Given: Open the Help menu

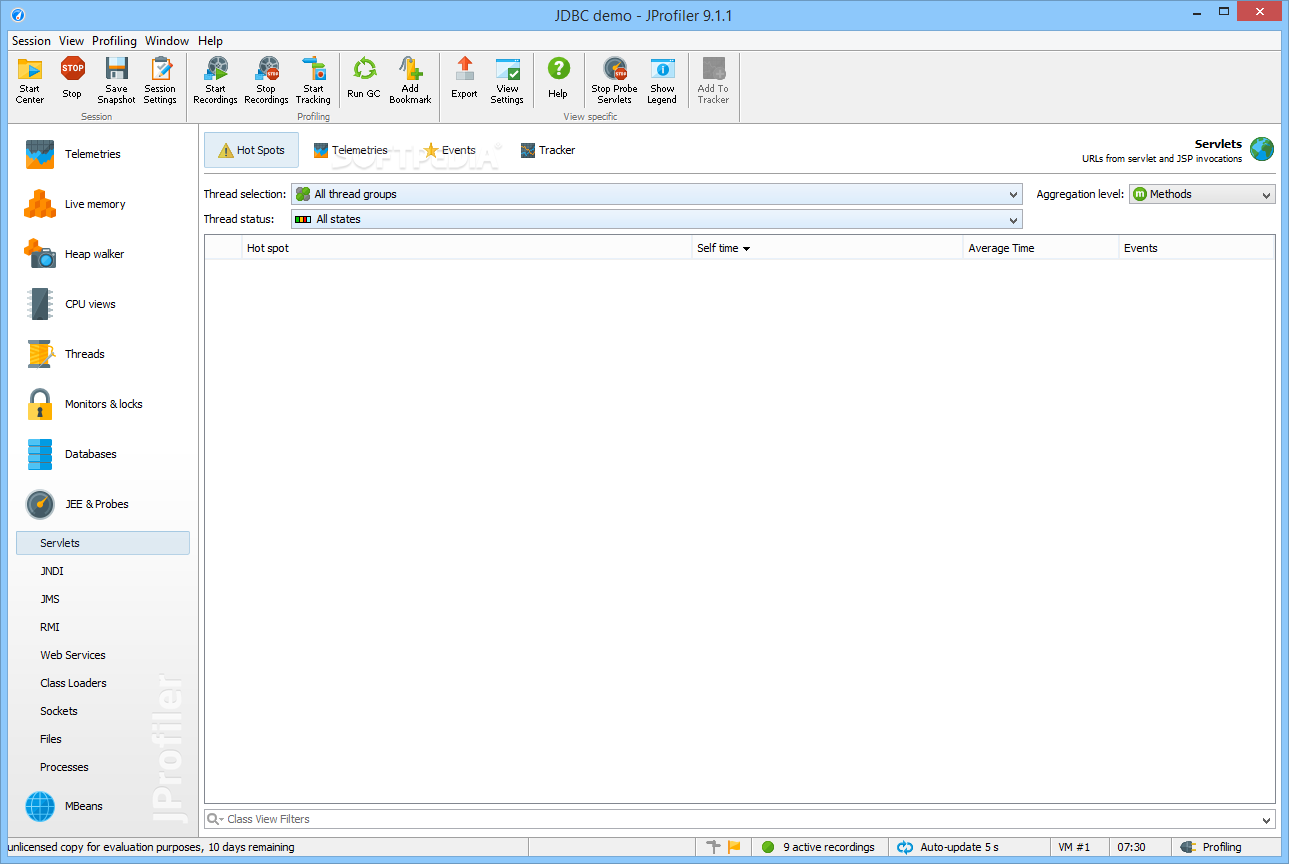Looking at the screenshot, I should pos(210,41).
